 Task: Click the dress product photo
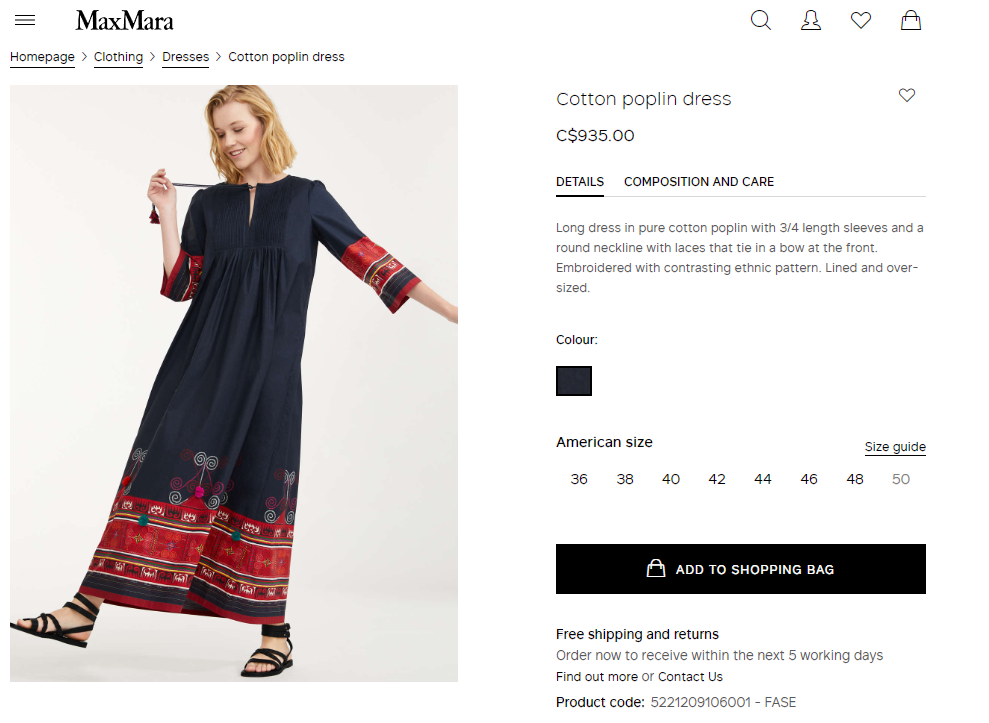coord(233,384)
